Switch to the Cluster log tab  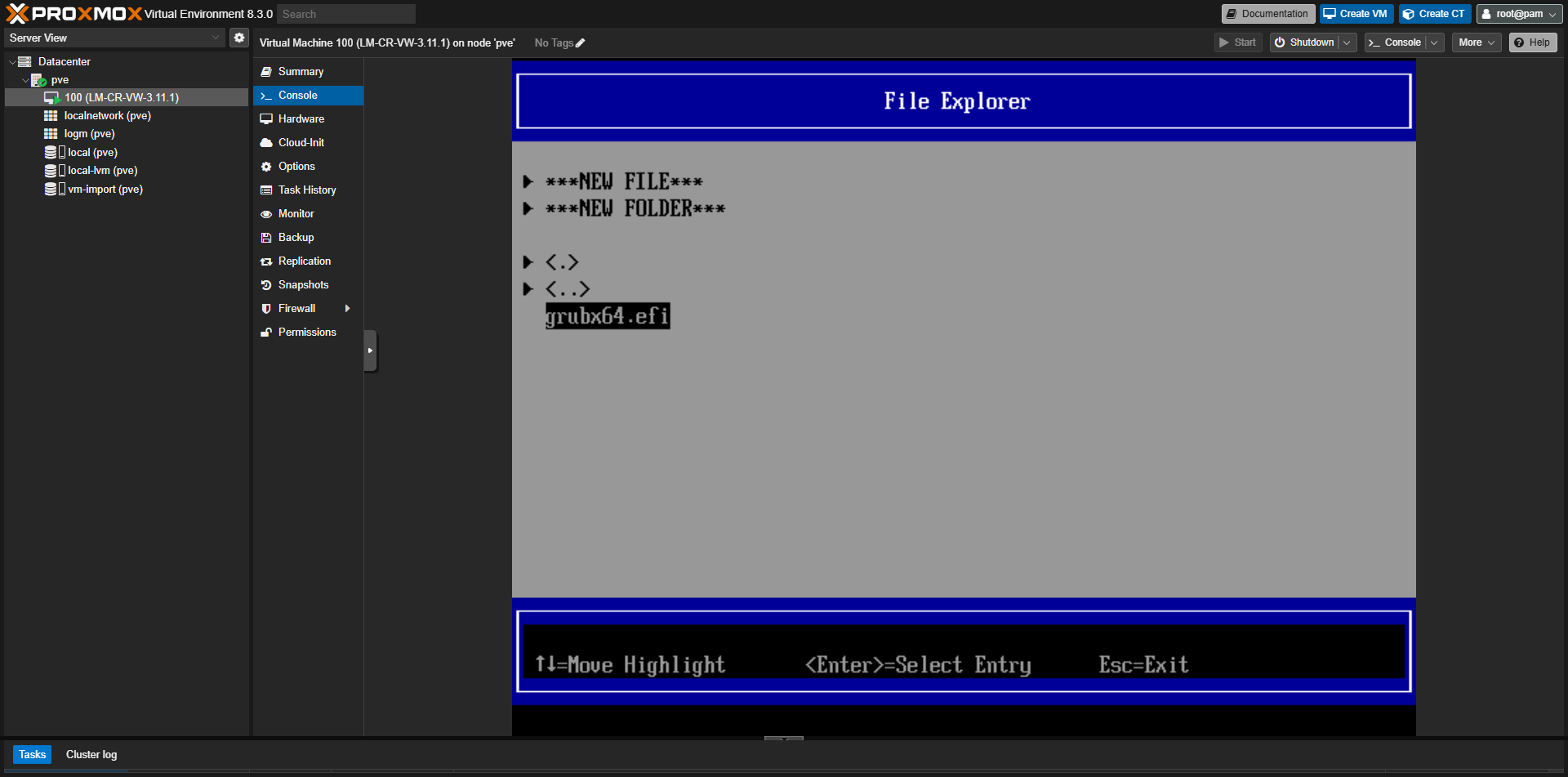click(x=91, y=754)
